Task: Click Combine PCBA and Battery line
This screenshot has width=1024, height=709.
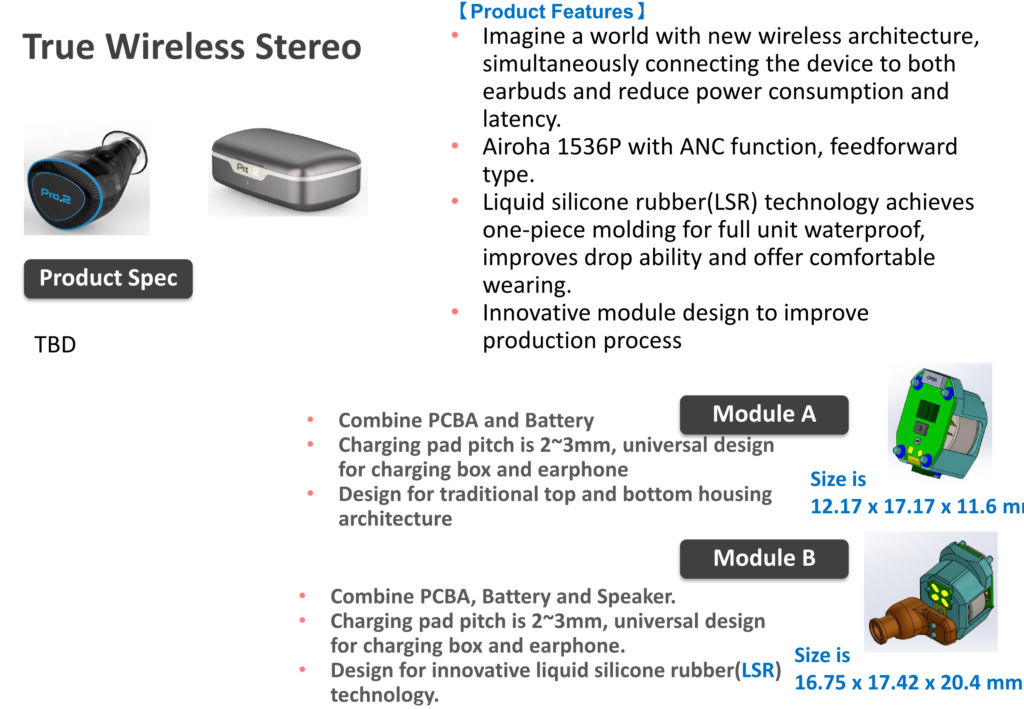Action: pyautogui.click(x=466, y=420)
